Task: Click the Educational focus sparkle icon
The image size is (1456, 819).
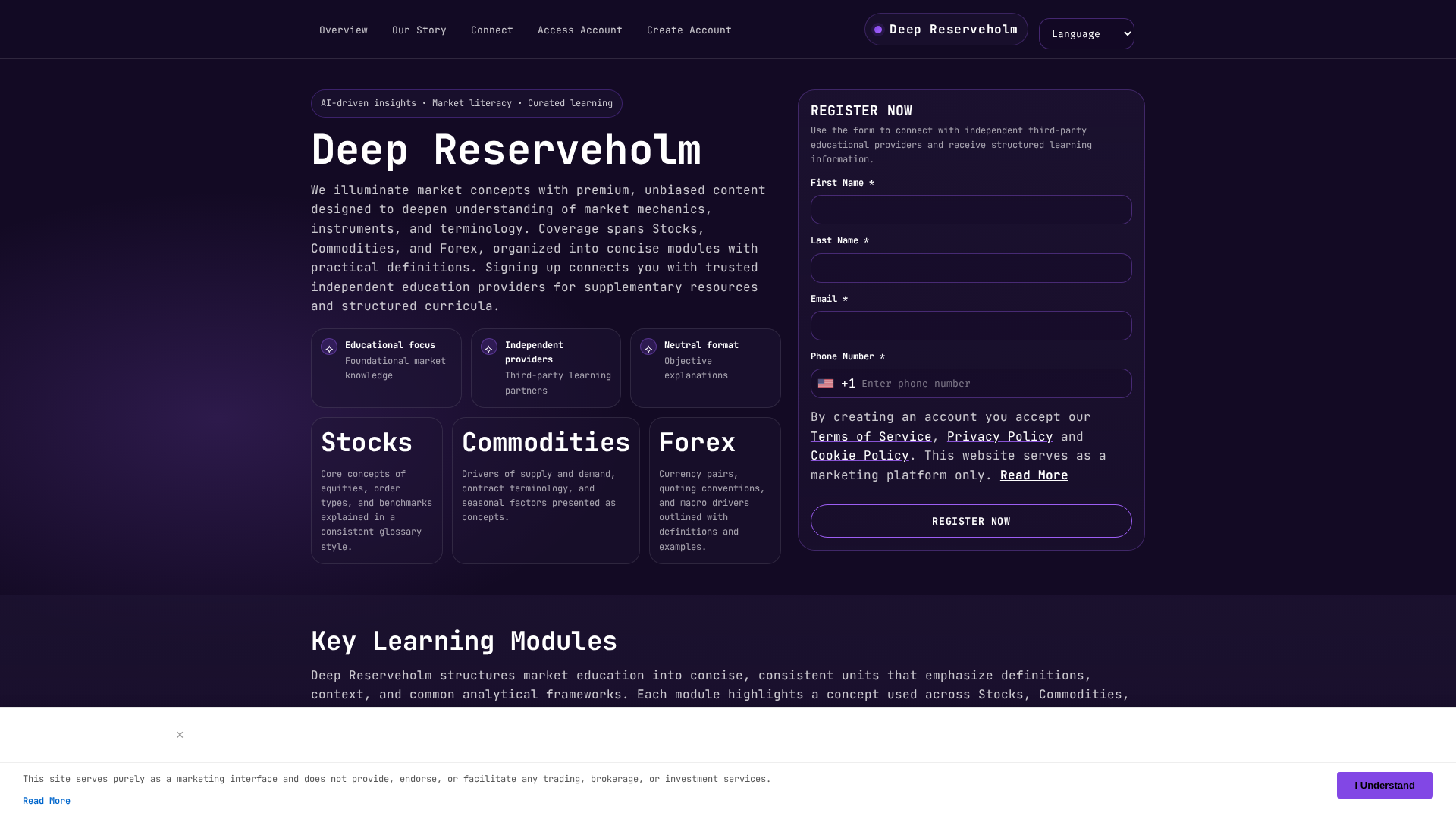Action: pos(329,347)
